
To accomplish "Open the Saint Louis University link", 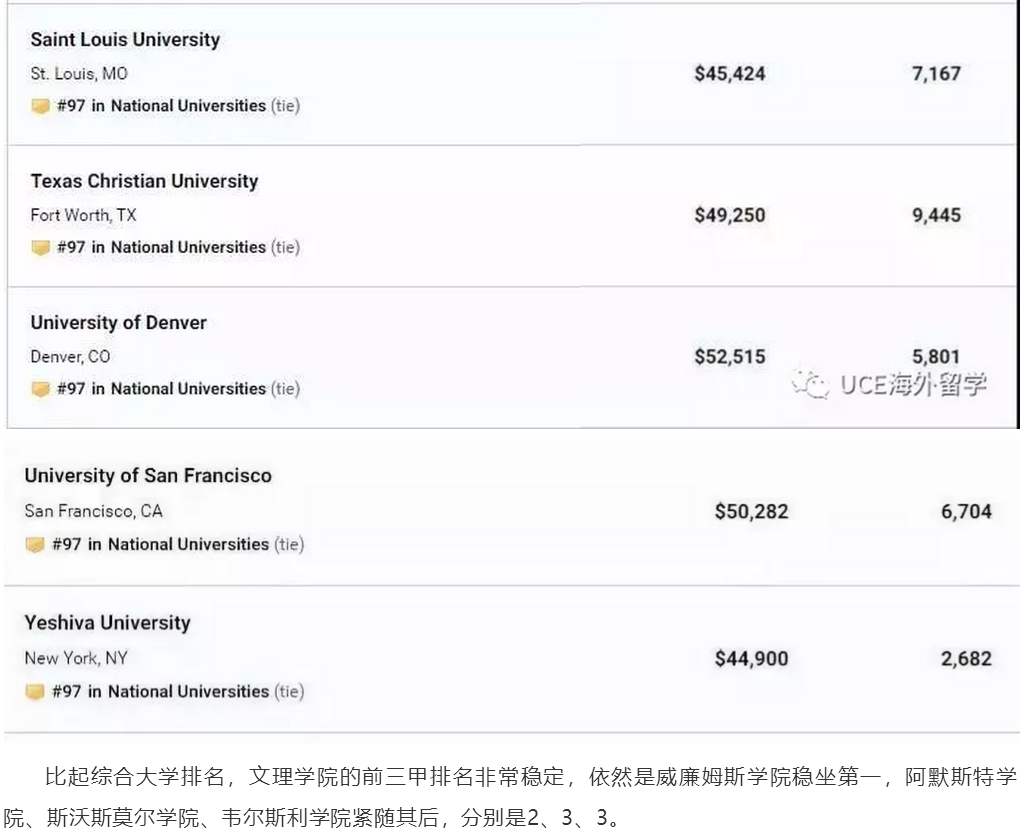I will 125,40.
